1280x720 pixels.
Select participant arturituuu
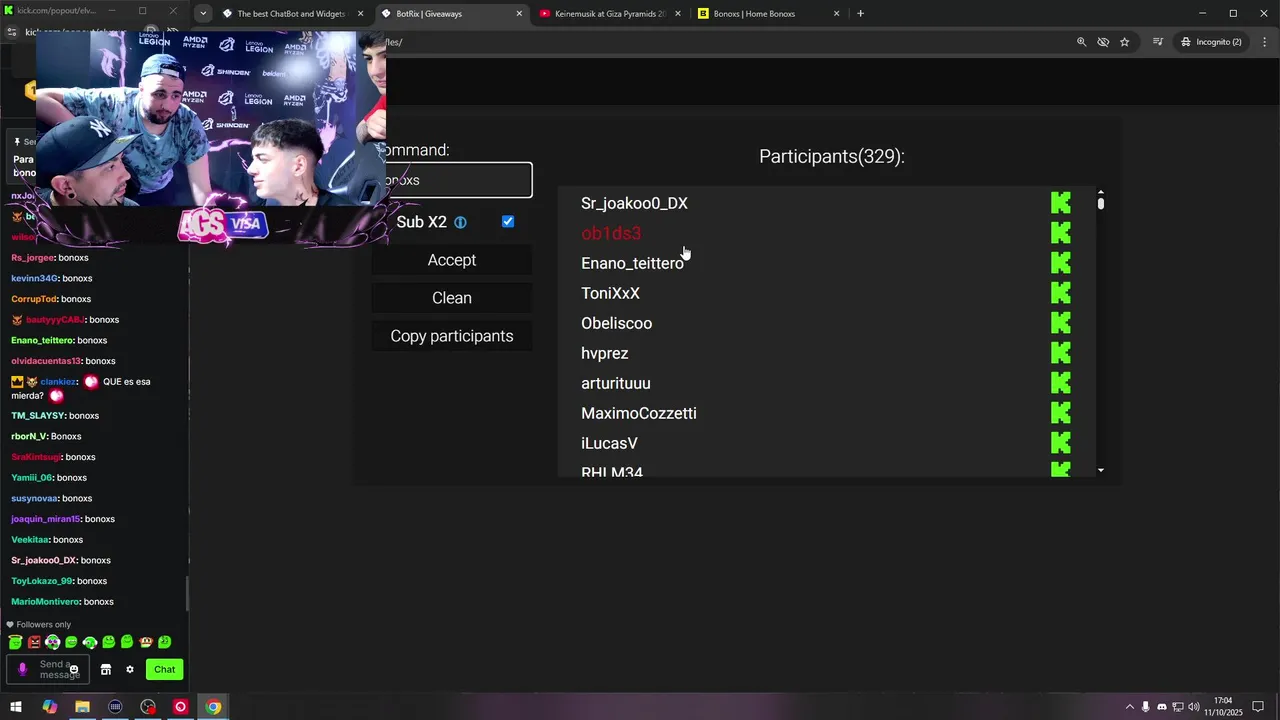tap(616, 383)
